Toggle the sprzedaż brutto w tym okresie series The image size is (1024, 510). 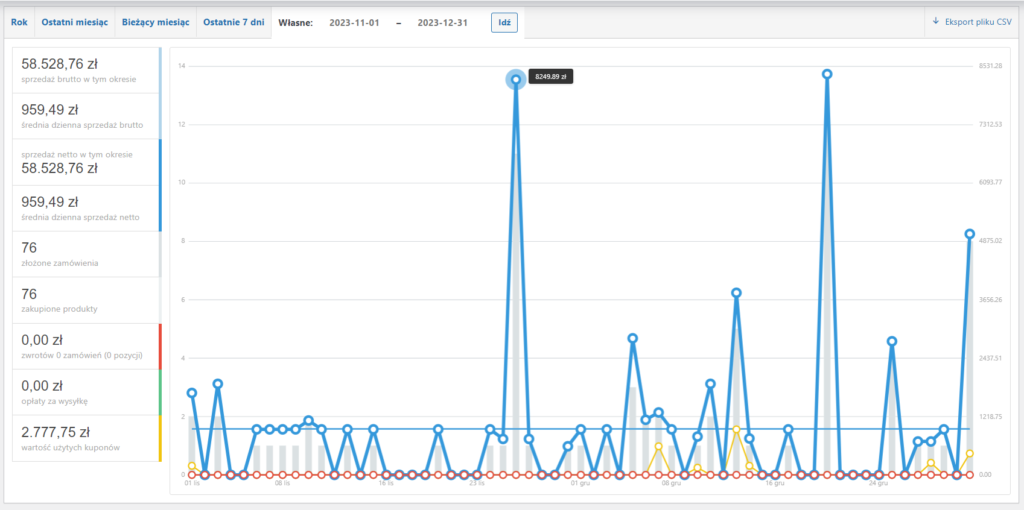pos(86,69)
